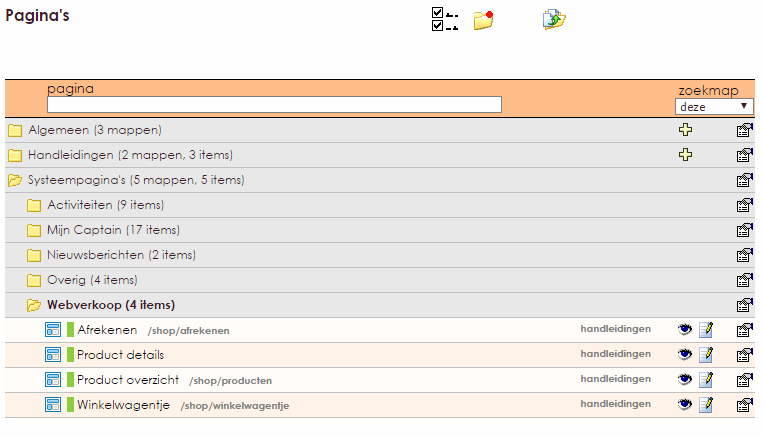Open properties icon for Activiteiten folder
Screen dimensions: 763x437
click(745, 205)
